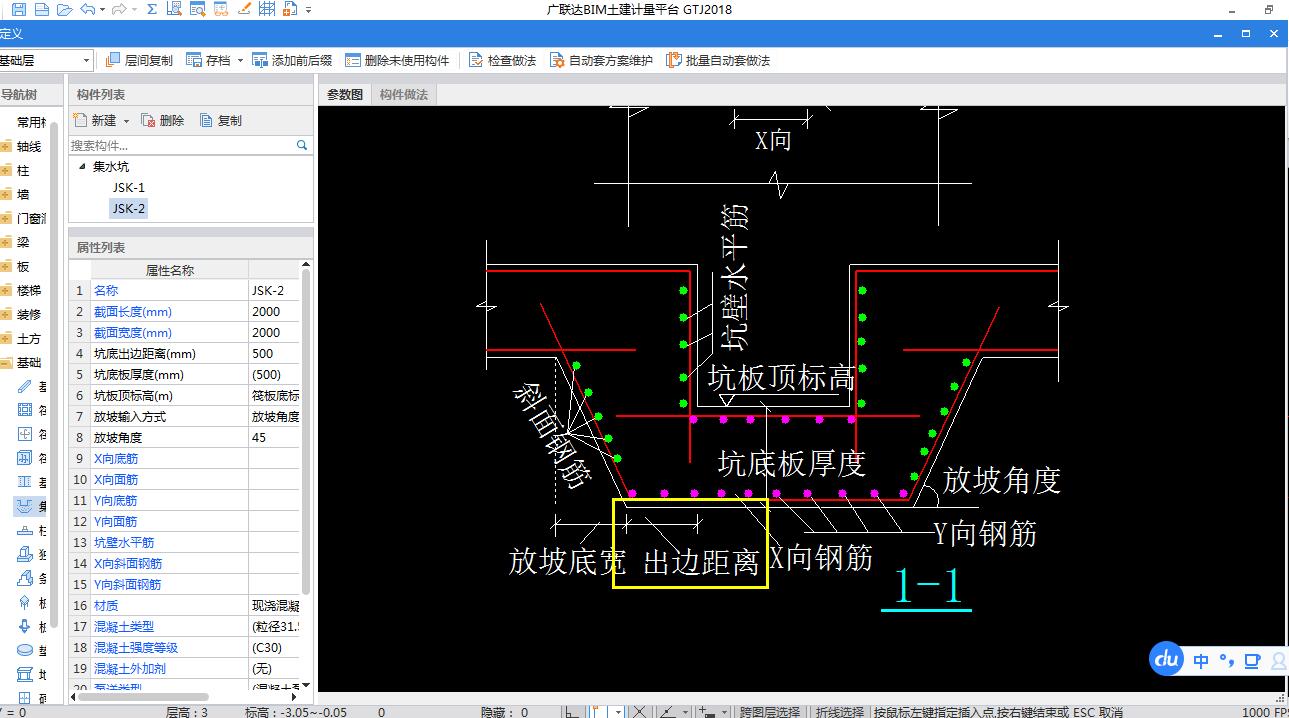The height and width of the screenshot is (718, 1289).
Task: Click the 中 Chinese input mode indicator
Action: coord(1201,661)
